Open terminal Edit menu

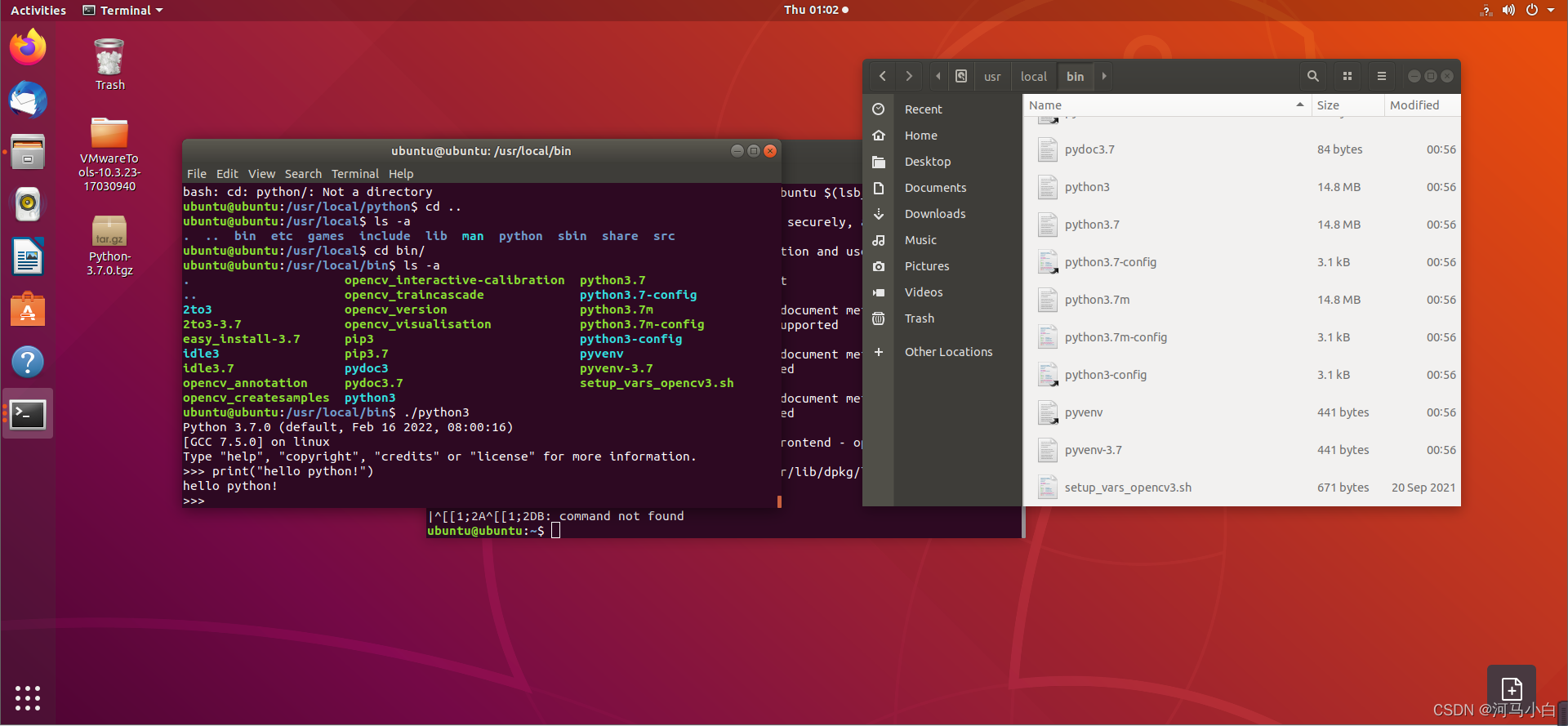[x=227, y=174]
